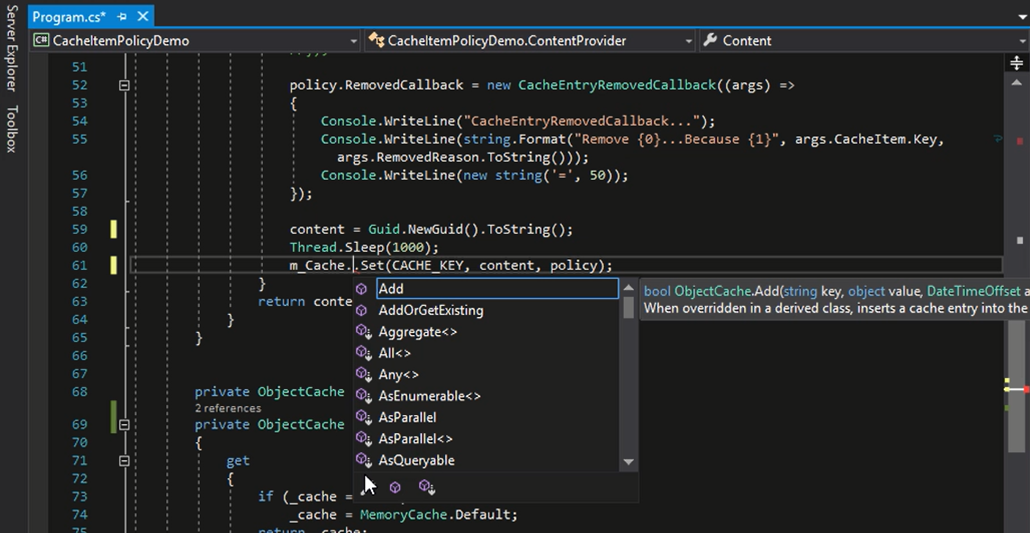This screenshot has height=533, width=1030.
Task: Click the "CacheEntryRemovedCallback..." string on line 54
Action: [x=583, y=121]
